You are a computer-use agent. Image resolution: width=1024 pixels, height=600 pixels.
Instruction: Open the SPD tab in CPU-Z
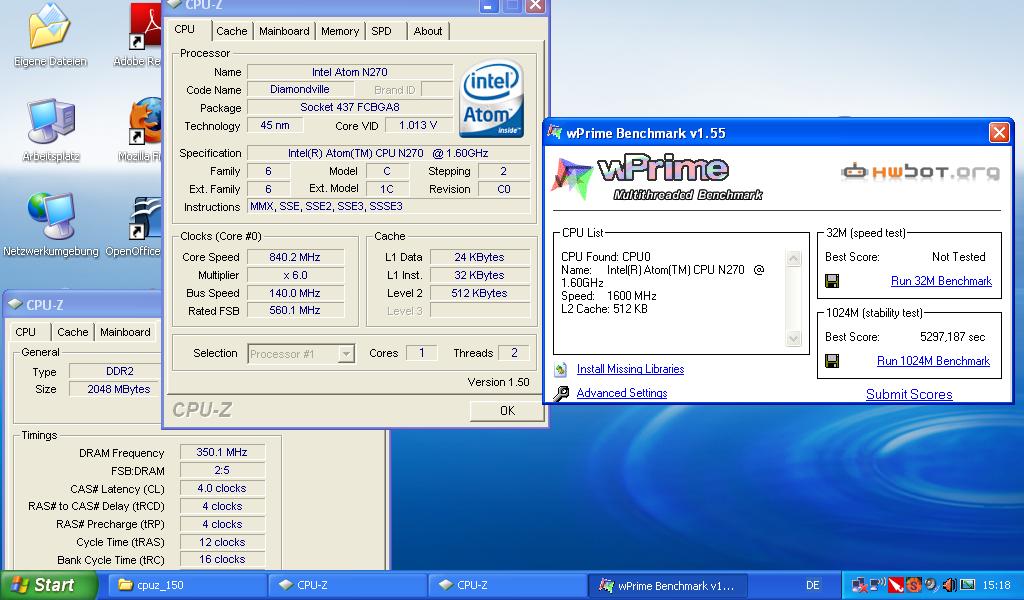(381, 31)
